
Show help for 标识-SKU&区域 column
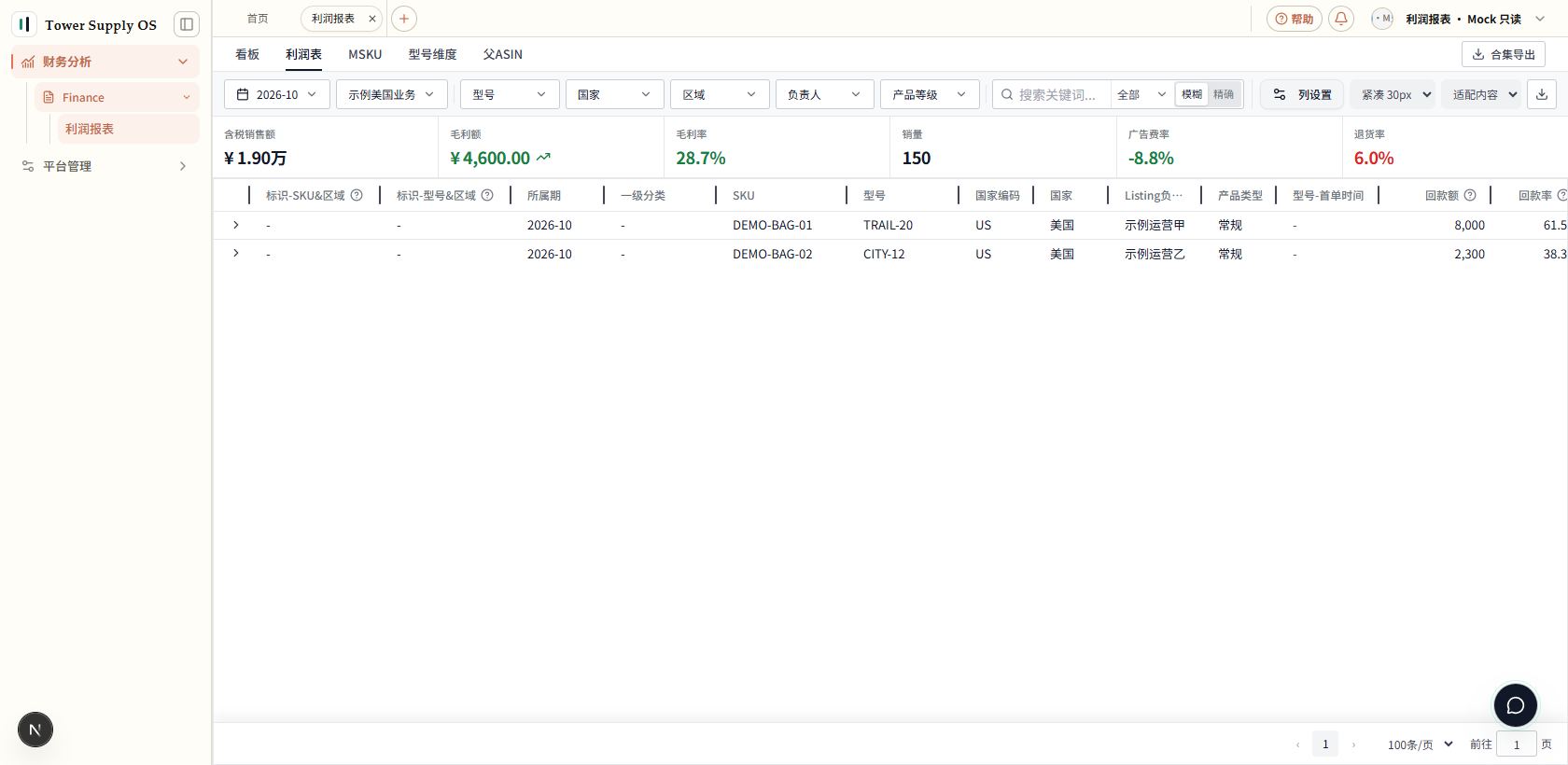[x=357, y=195]
